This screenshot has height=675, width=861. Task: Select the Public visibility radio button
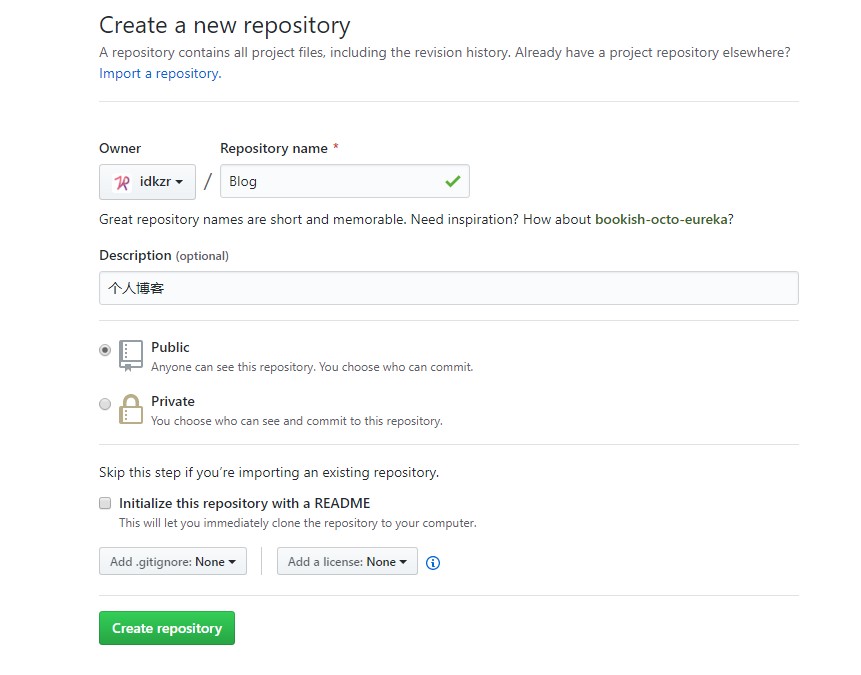point(105,350)
